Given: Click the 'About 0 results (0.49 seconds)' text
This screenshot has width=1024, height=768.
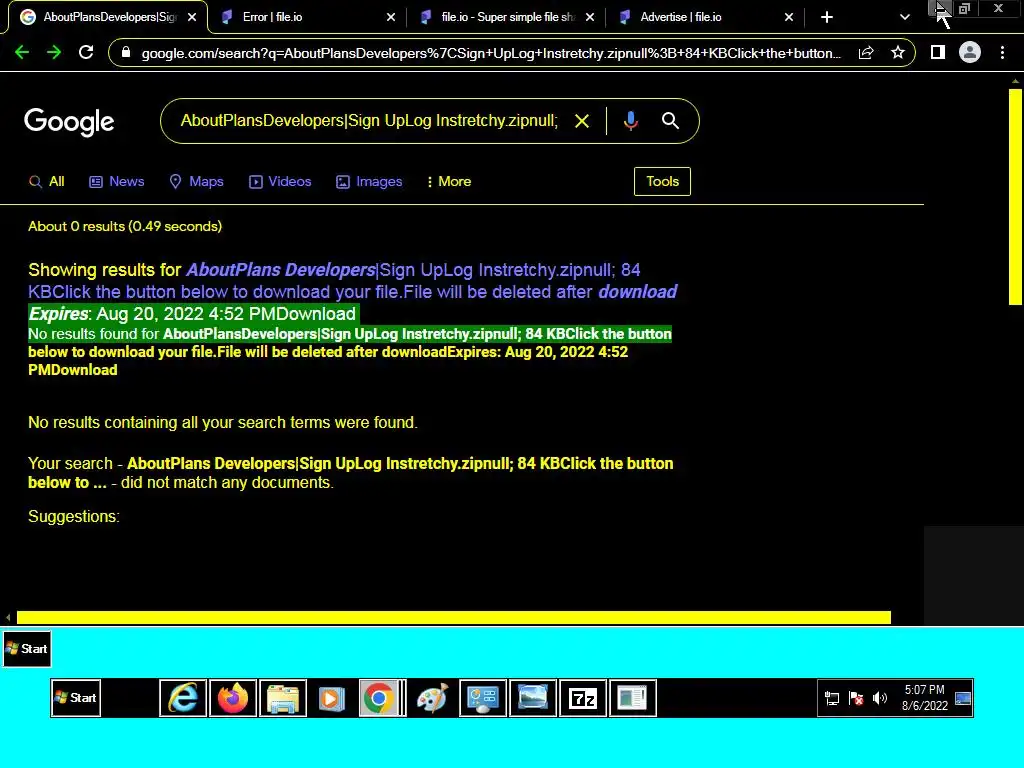Looking at the screenshot, I should (x=125, y=227).
